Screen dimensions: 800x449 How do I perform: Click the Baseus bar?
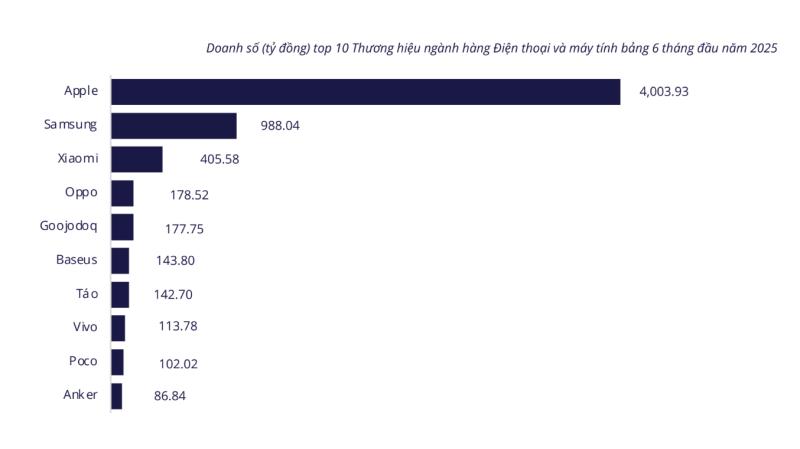click(120, 261)
